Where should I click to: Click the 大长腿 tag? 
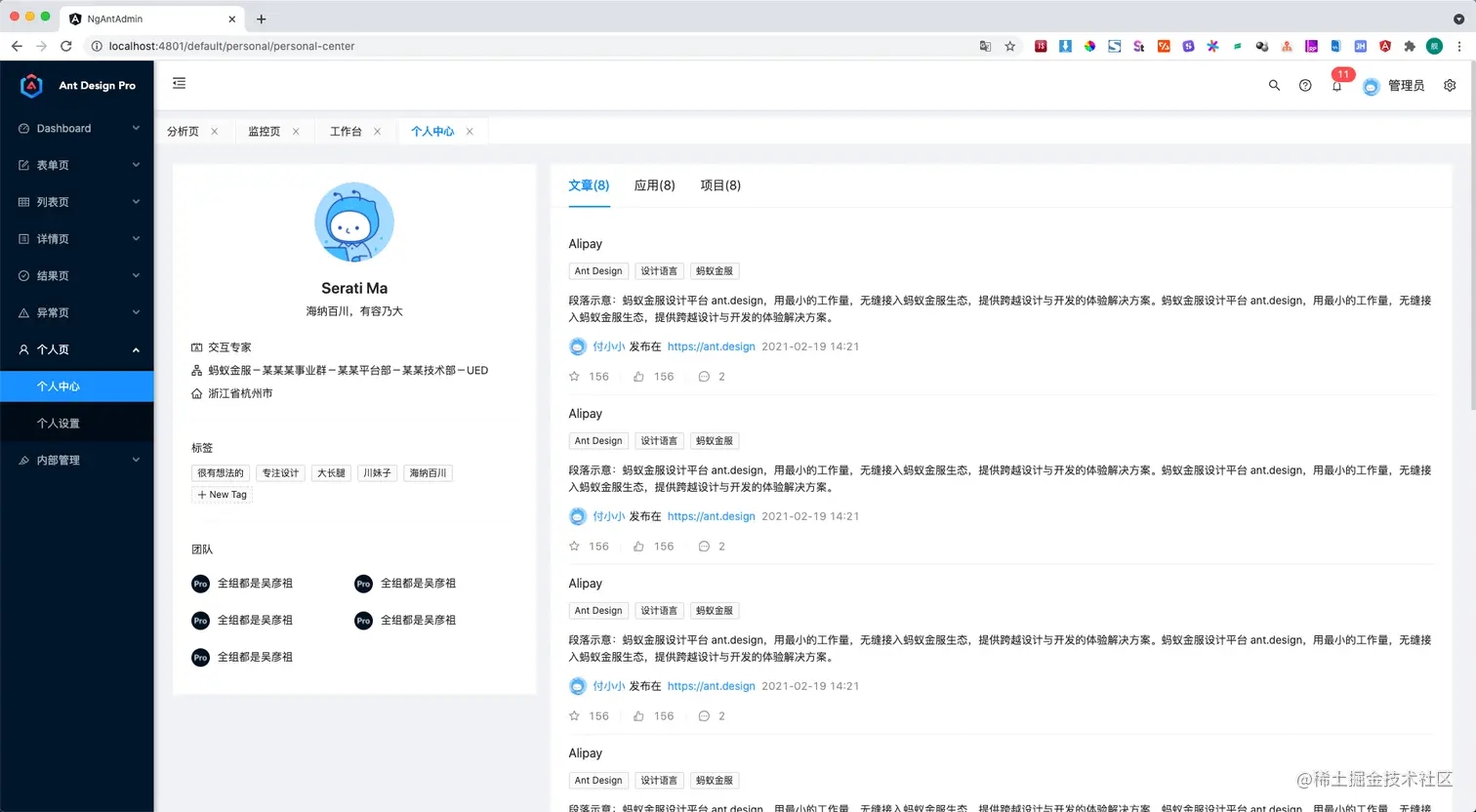(x=331, y=473)
